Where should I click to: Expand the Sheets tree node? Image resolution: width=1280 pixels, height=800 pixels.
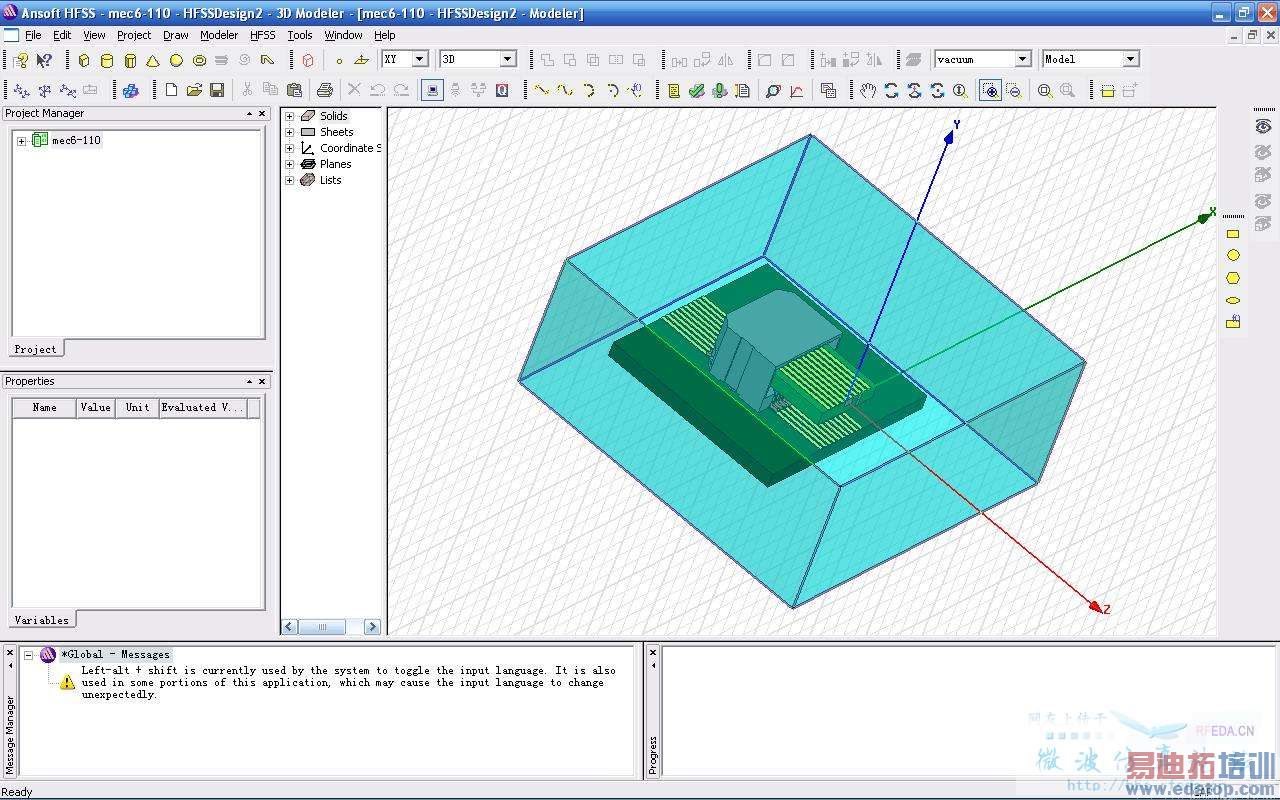(x=290, y=132)
